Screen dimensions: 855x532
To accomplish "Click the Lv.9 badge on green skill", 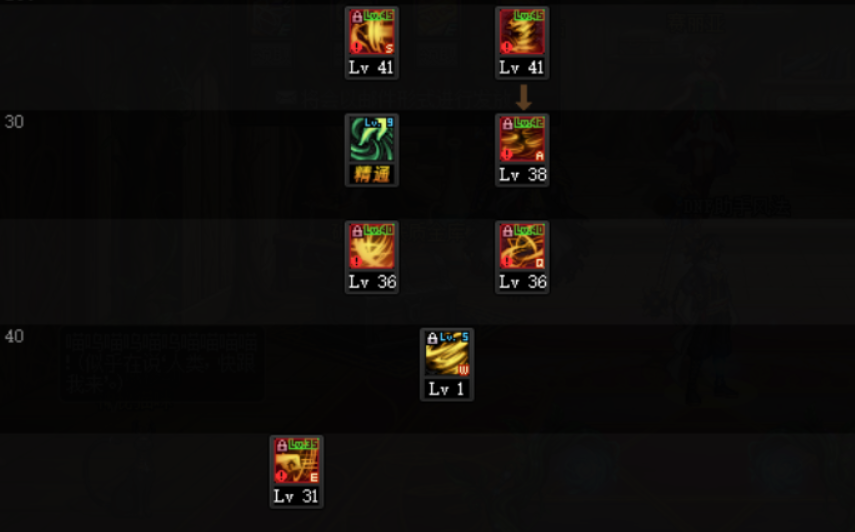I will pyautogui.click(x=379, y=123).
